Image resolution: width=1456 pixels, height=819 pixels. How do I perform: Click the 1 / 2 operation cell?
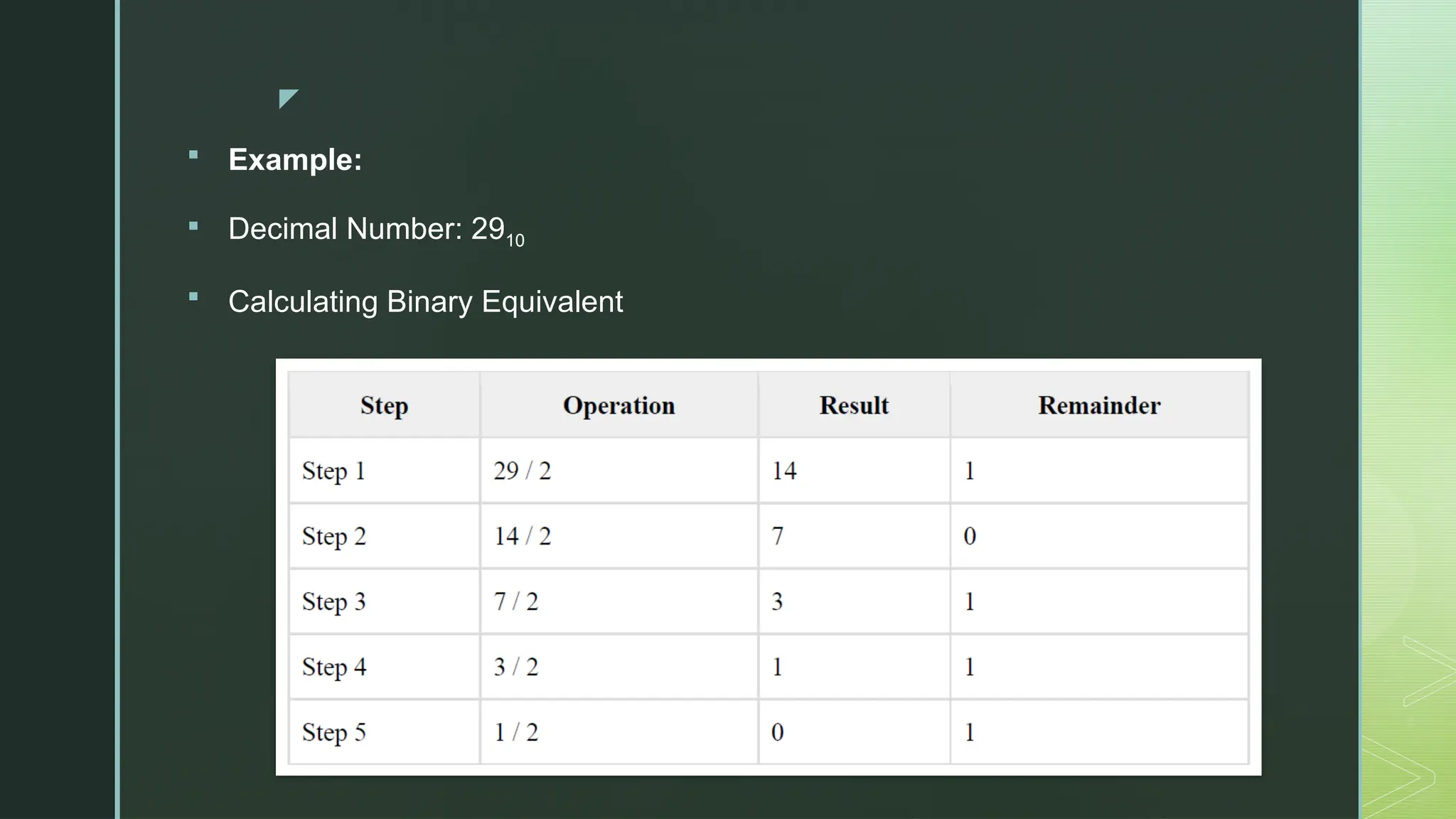[x=619, y=732]
